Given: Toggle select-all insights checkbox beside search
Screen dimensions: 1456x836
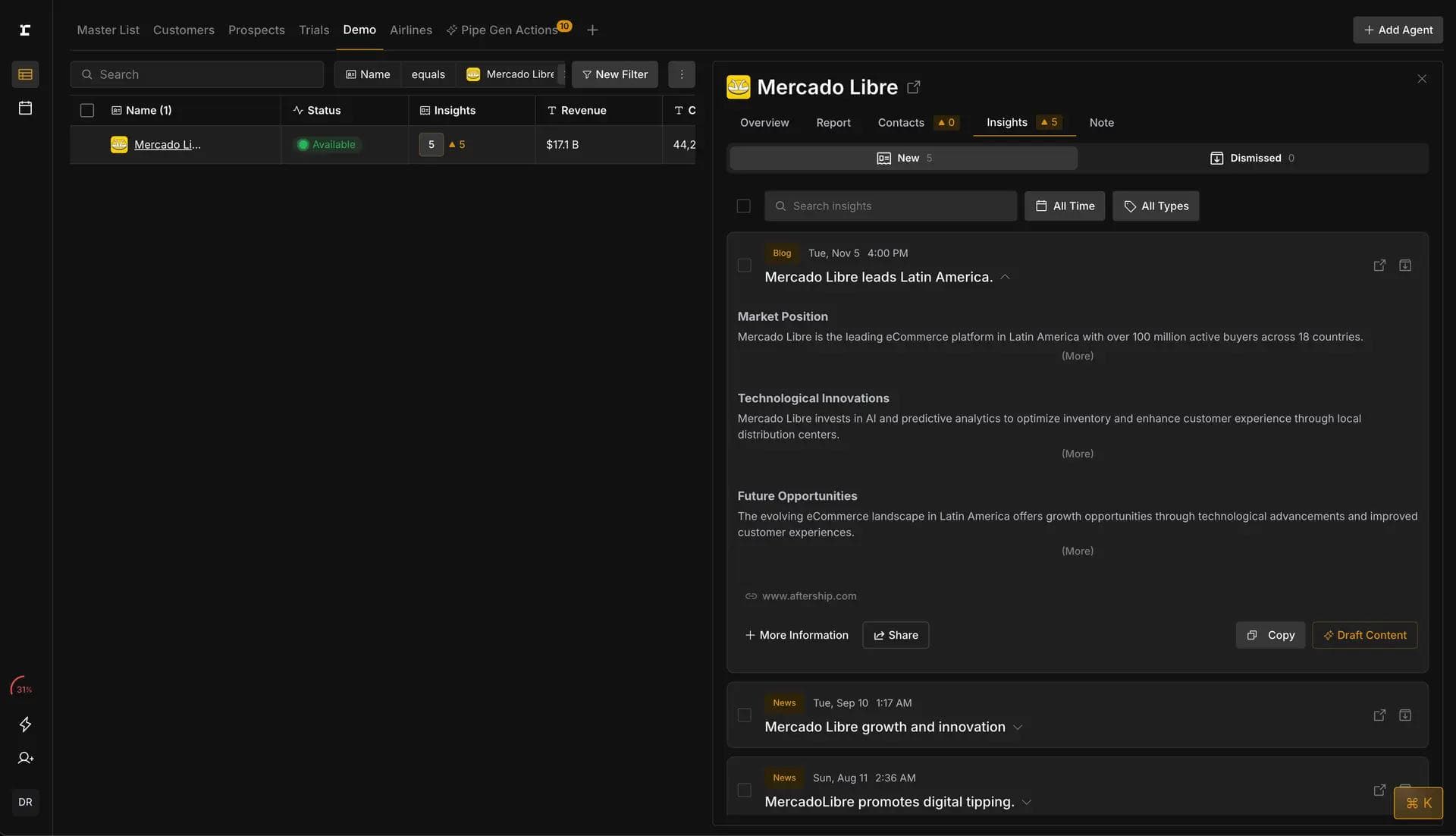Looking at the screenshot, I should click(743, 206).
